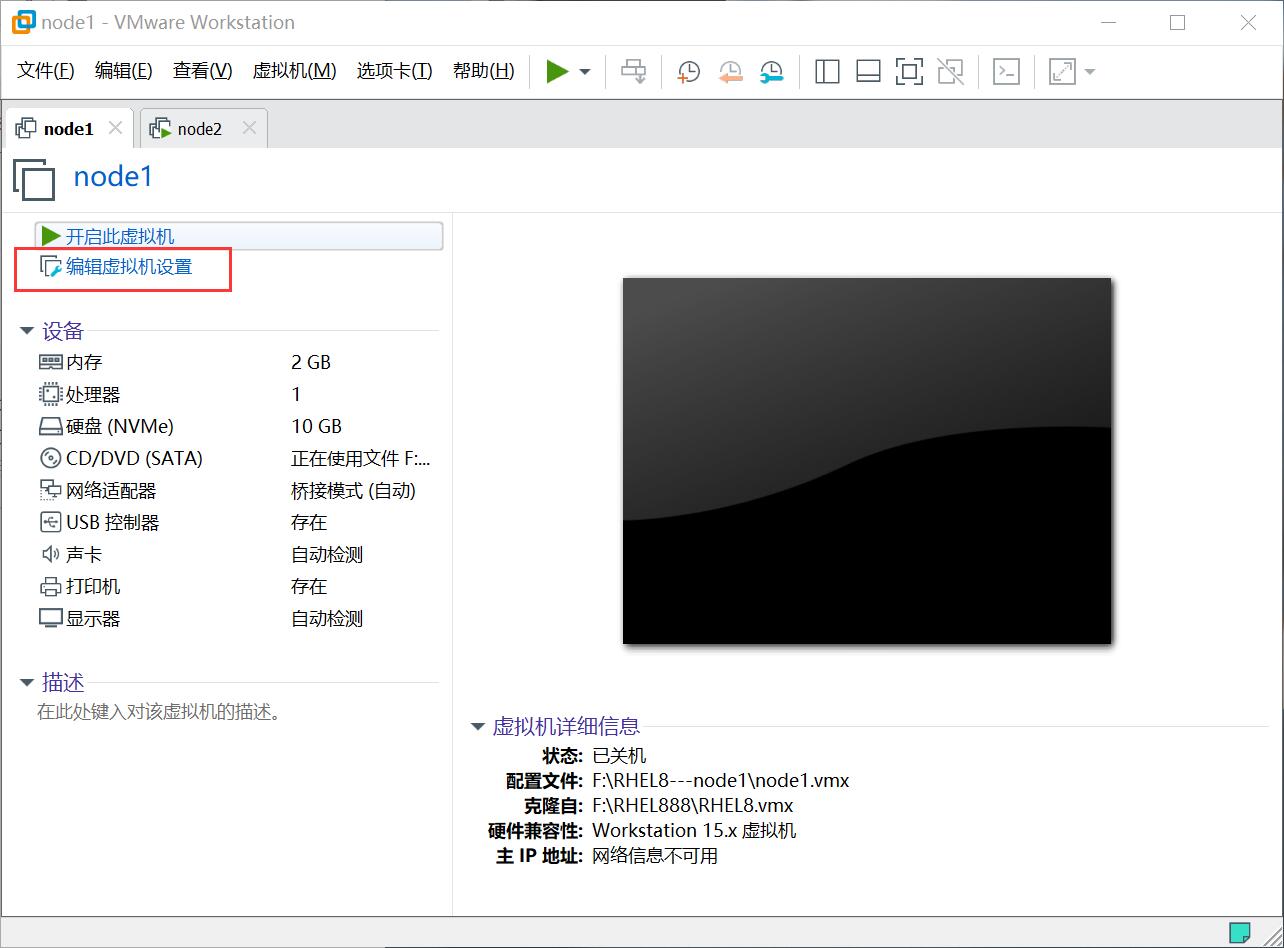This screenshot has width=1284, height=948.
Task: Open the 选项卡(T) menu
Action: (x=394, y=71)
